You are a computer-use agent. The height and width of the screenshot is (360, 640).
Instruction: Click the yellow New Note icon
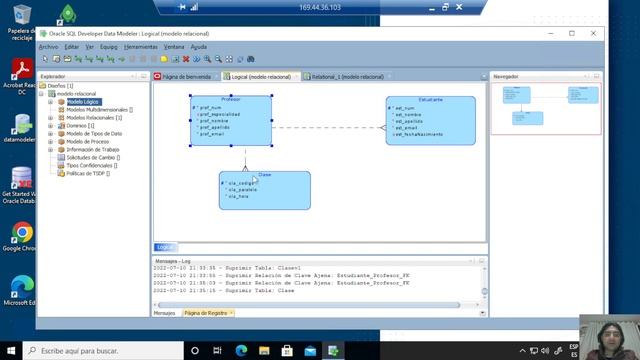click(164, 59)
